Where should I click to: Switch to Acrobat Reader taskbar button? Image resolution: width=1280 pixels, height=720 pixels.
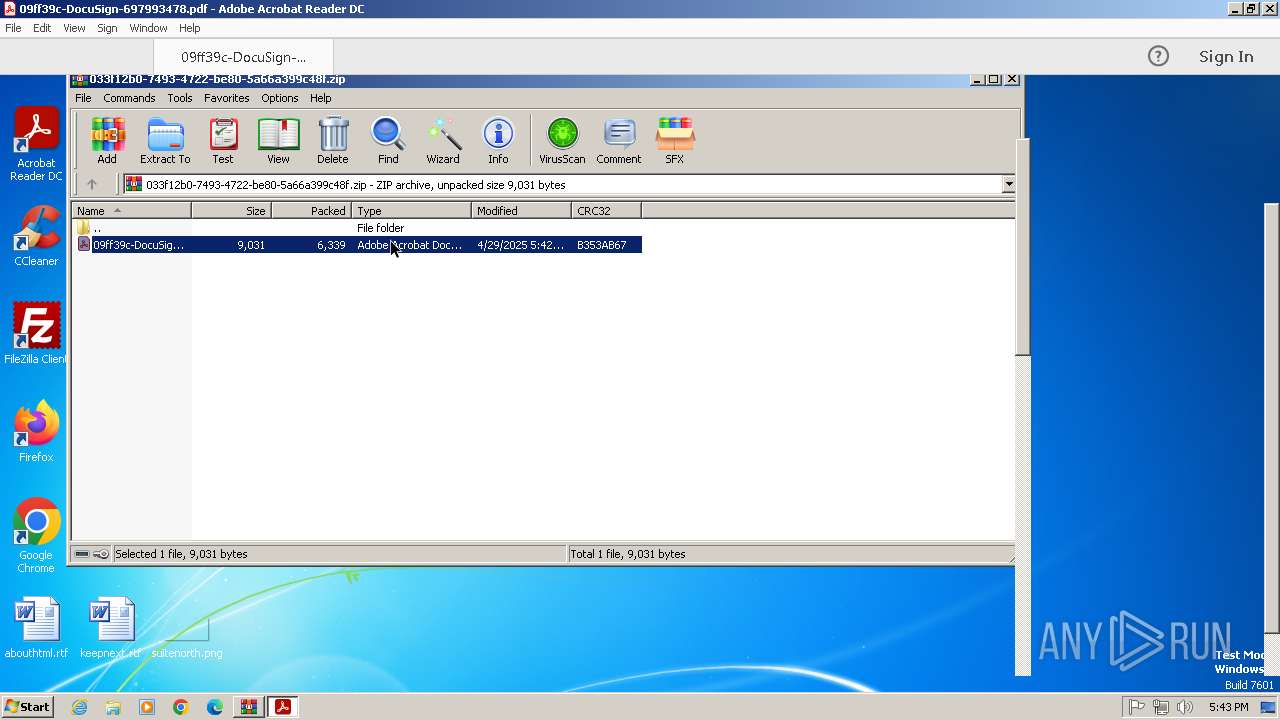click(x=283, y=707)
